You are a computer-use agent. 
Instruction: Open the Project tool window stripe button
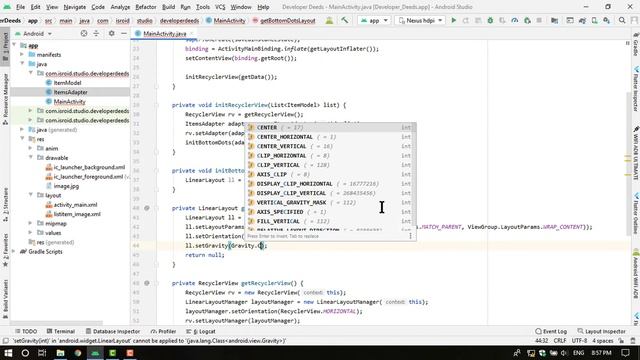pyautogui.click(x=5, y=47)
